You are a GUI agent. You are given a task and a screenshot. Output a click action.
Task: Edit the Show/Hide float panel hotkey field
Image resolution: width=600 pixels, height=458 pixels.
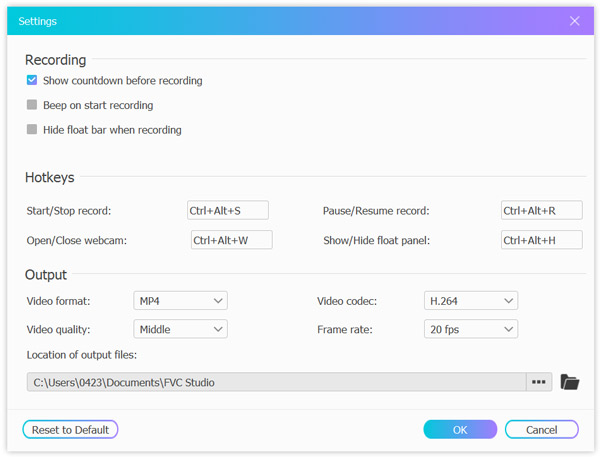coord(542,240)
